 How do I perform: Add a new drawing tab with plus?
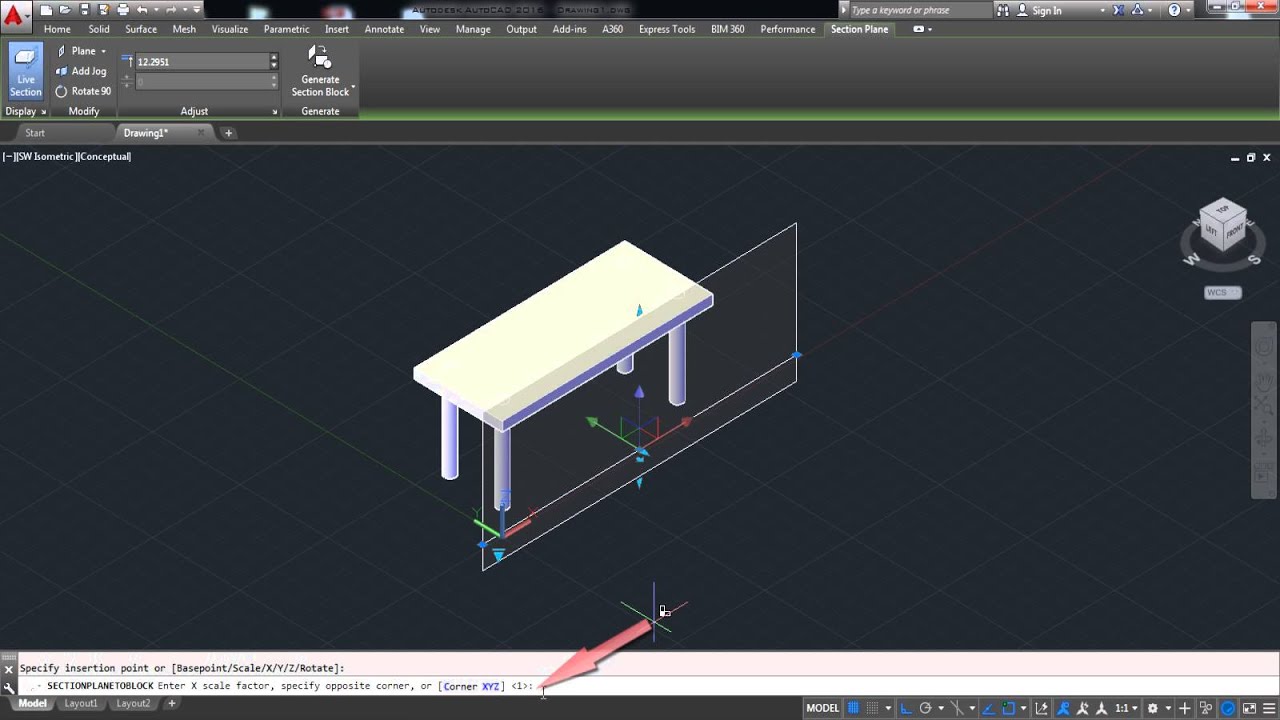pyautogui.click(x=228, y=133)
